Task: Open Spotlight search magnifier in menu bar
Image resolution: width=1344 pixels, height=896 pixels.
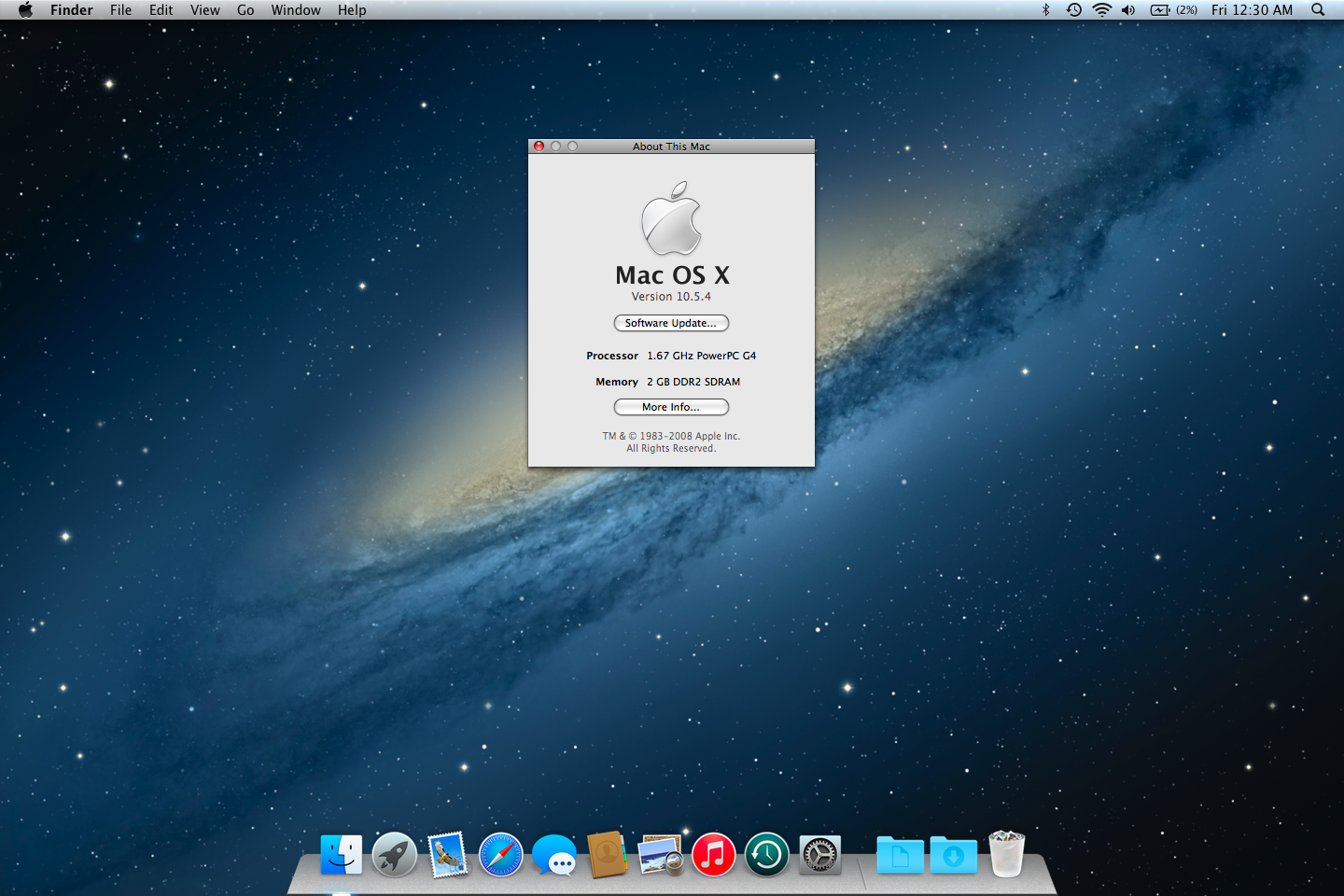Action: (1318, 10)
